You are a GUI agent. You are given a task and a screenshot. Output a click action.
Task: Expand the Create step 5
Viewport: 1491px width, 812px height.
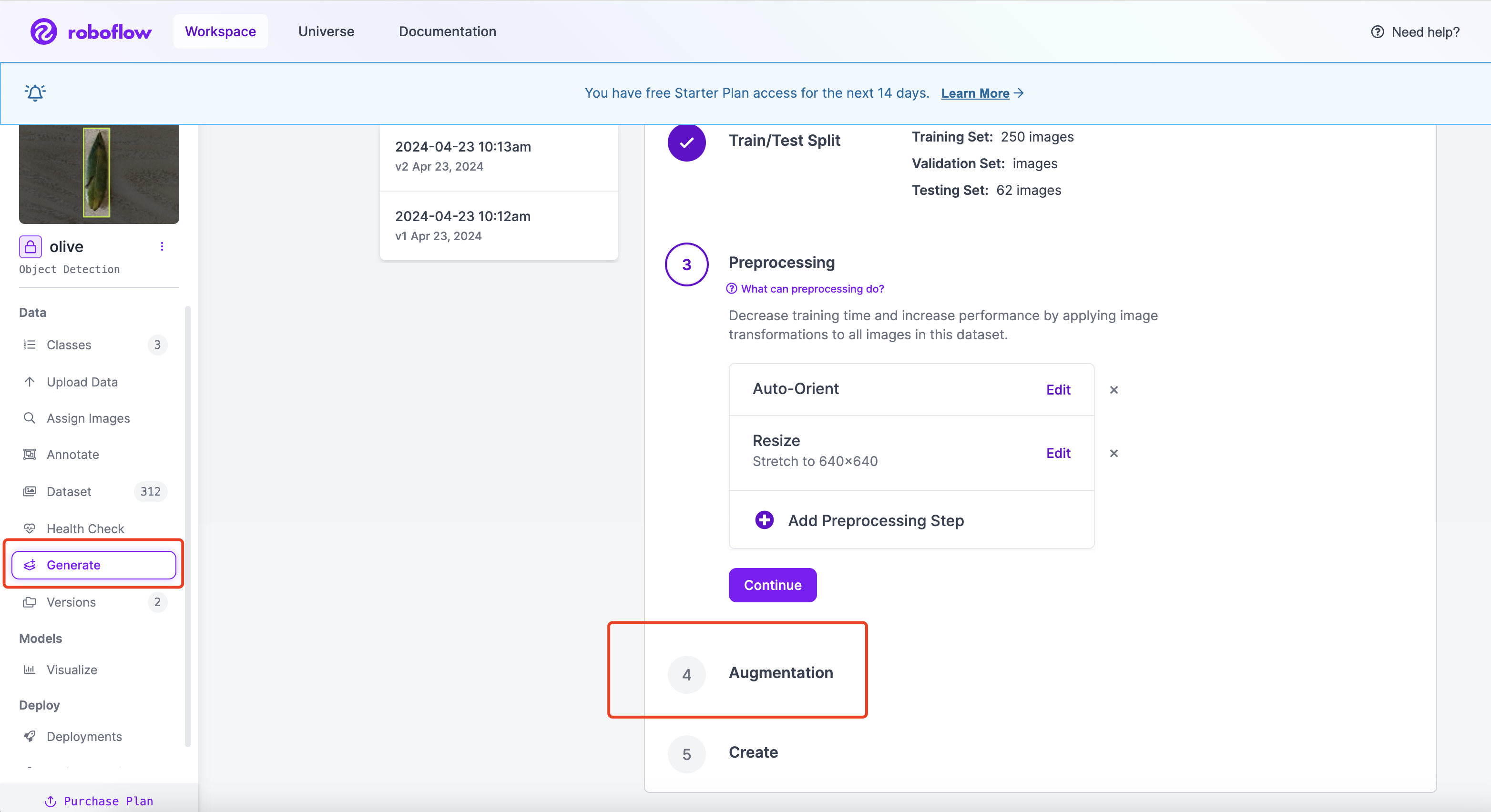pyautogui.click(x=753, y=752)
